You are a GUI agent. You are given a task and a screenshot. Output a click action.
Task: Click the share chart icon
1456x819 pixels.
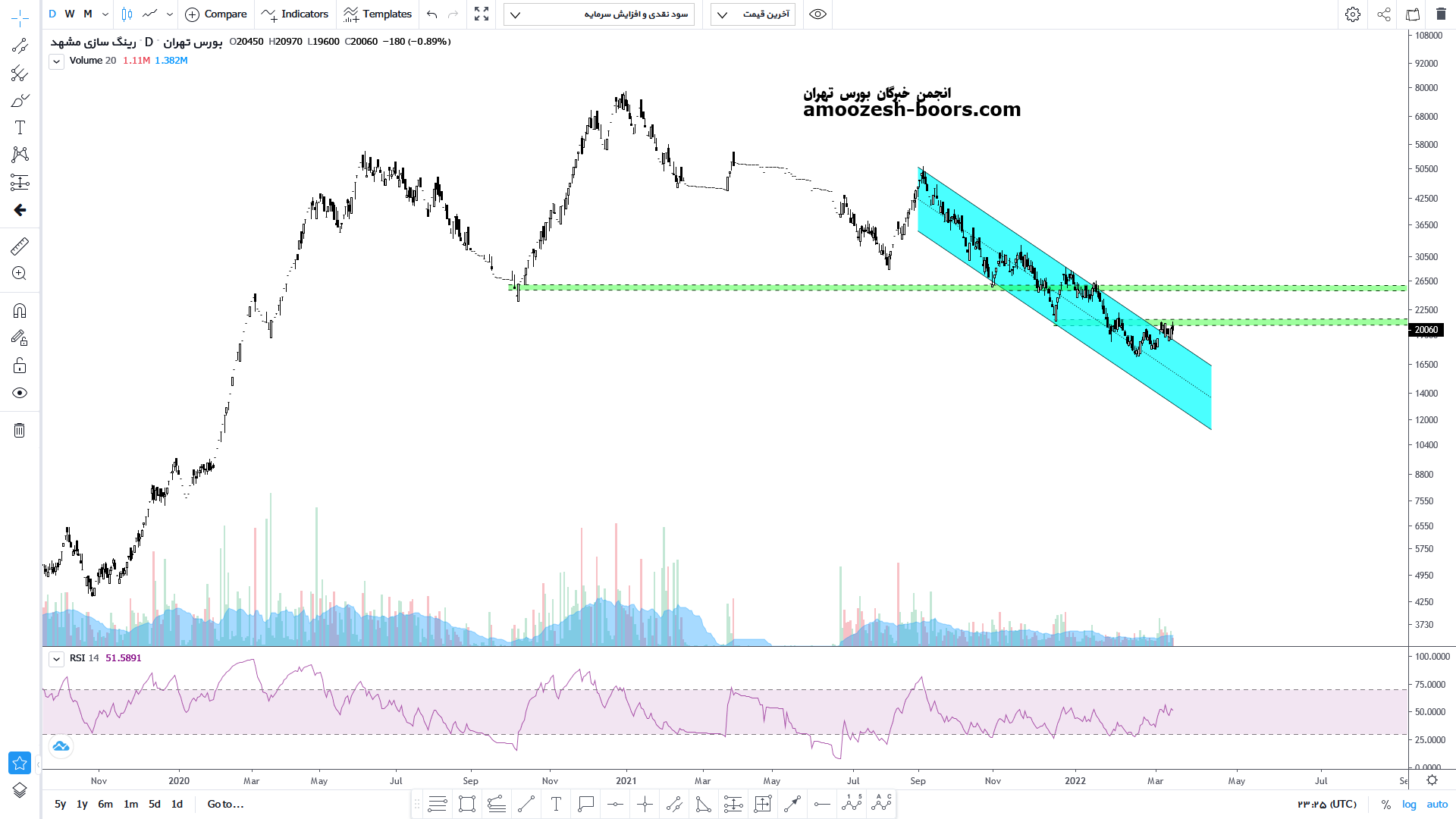tap(1383, 14)
